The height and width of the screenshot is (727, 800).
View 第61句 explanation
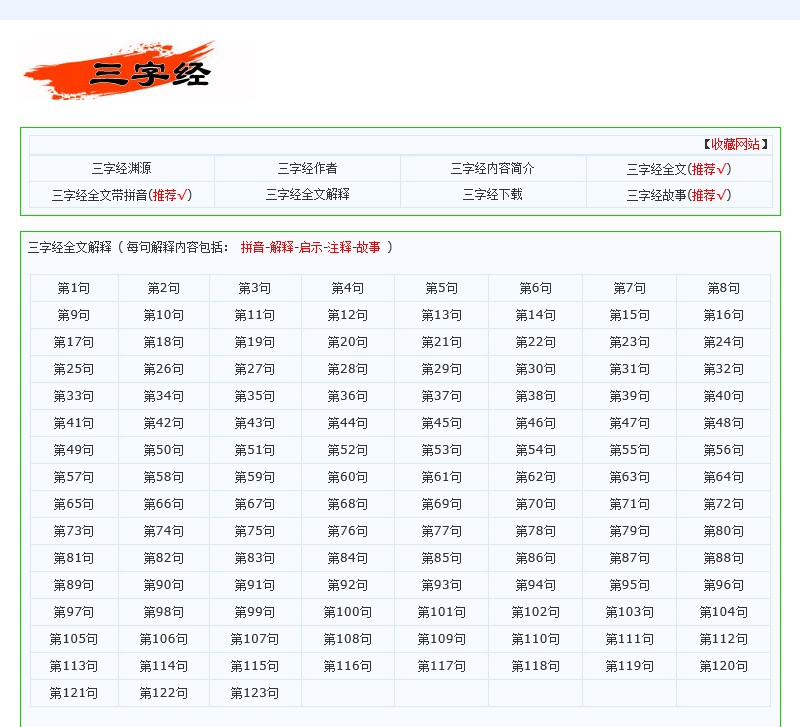pyautogui.click(x=441, y=478)
